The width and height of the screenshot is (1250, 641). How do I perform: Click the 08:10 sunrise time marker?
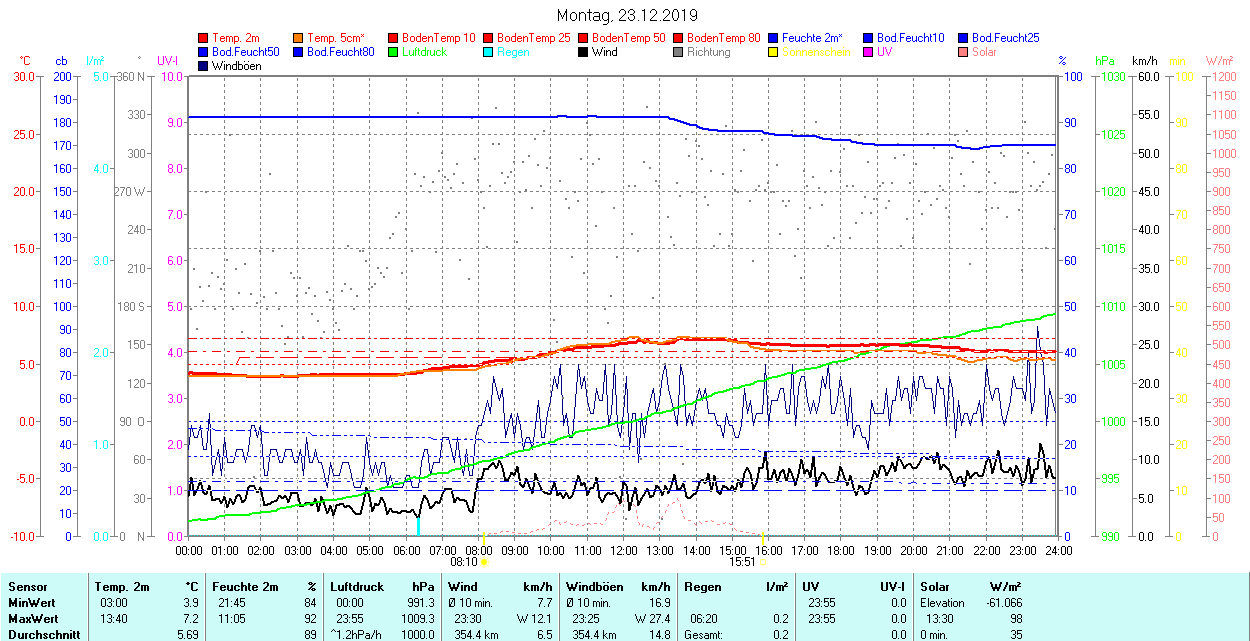463,562
